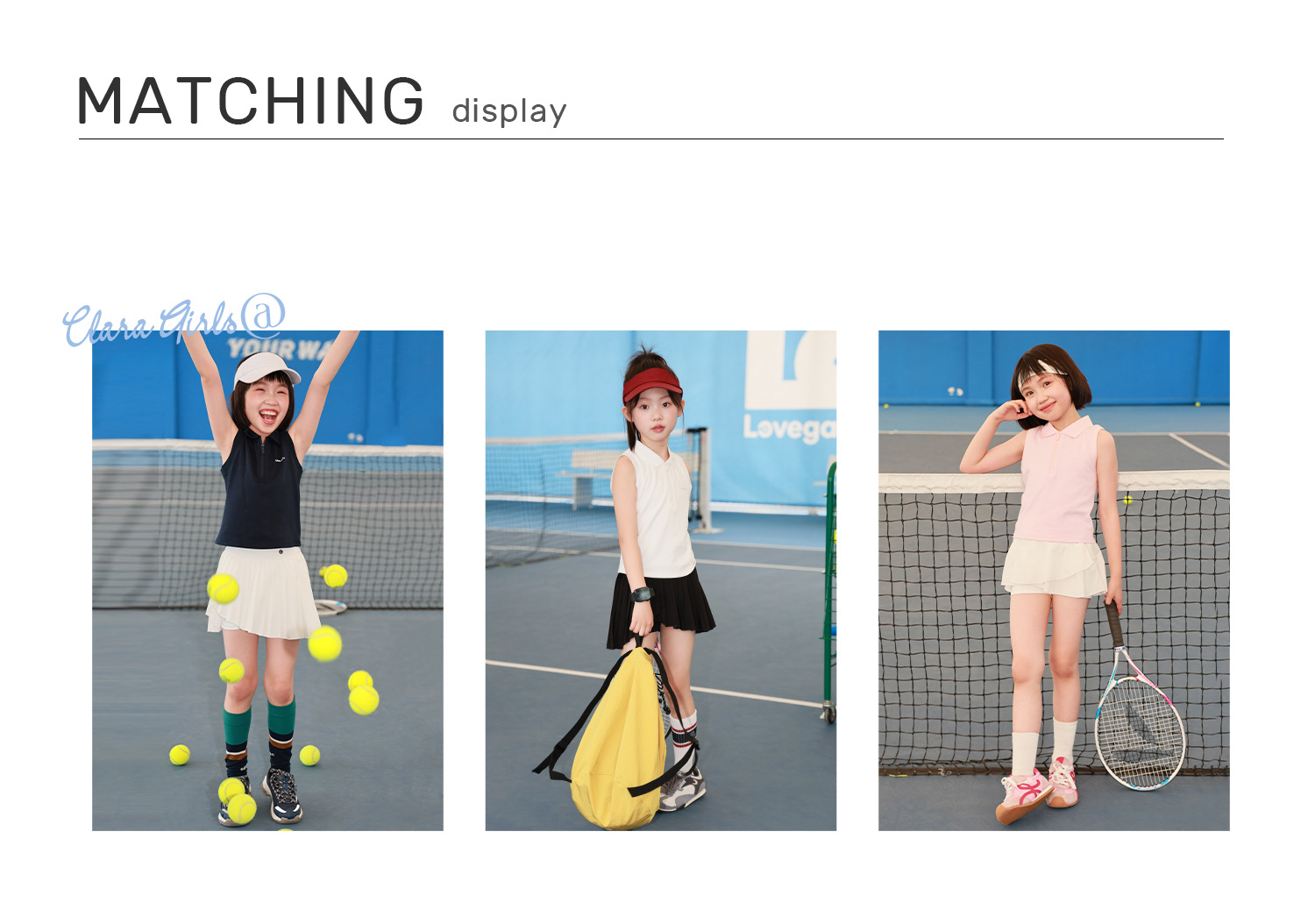Click the white pleated skirt in left photo

pyautogui.click(x=262, y=593)
